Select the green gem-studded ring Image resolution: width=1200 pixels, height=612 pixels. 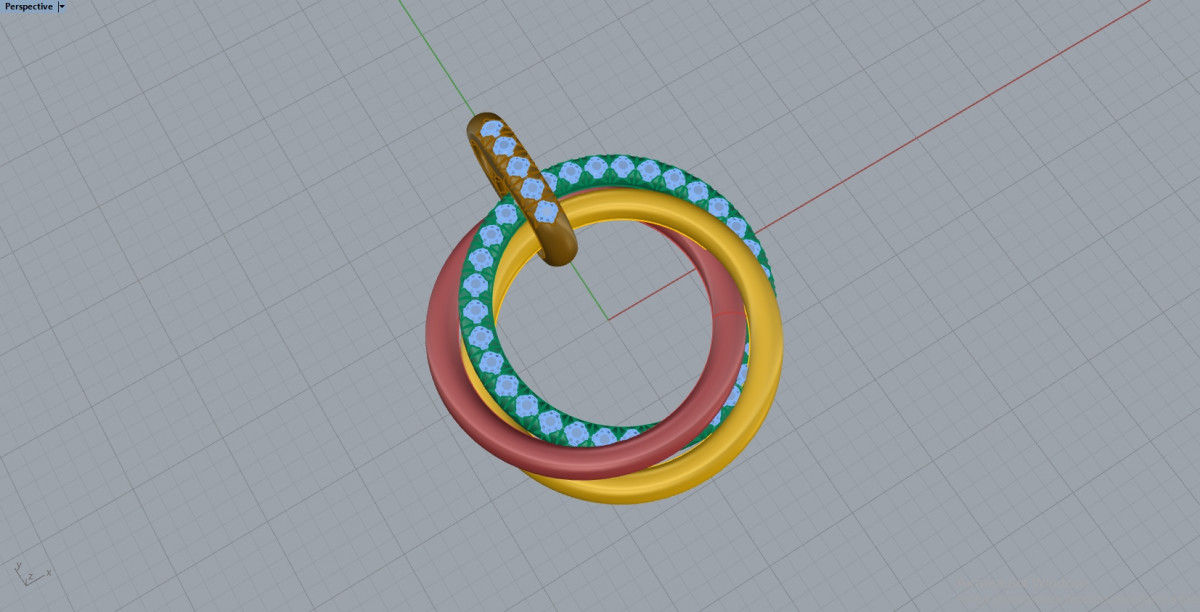[478, 300]
